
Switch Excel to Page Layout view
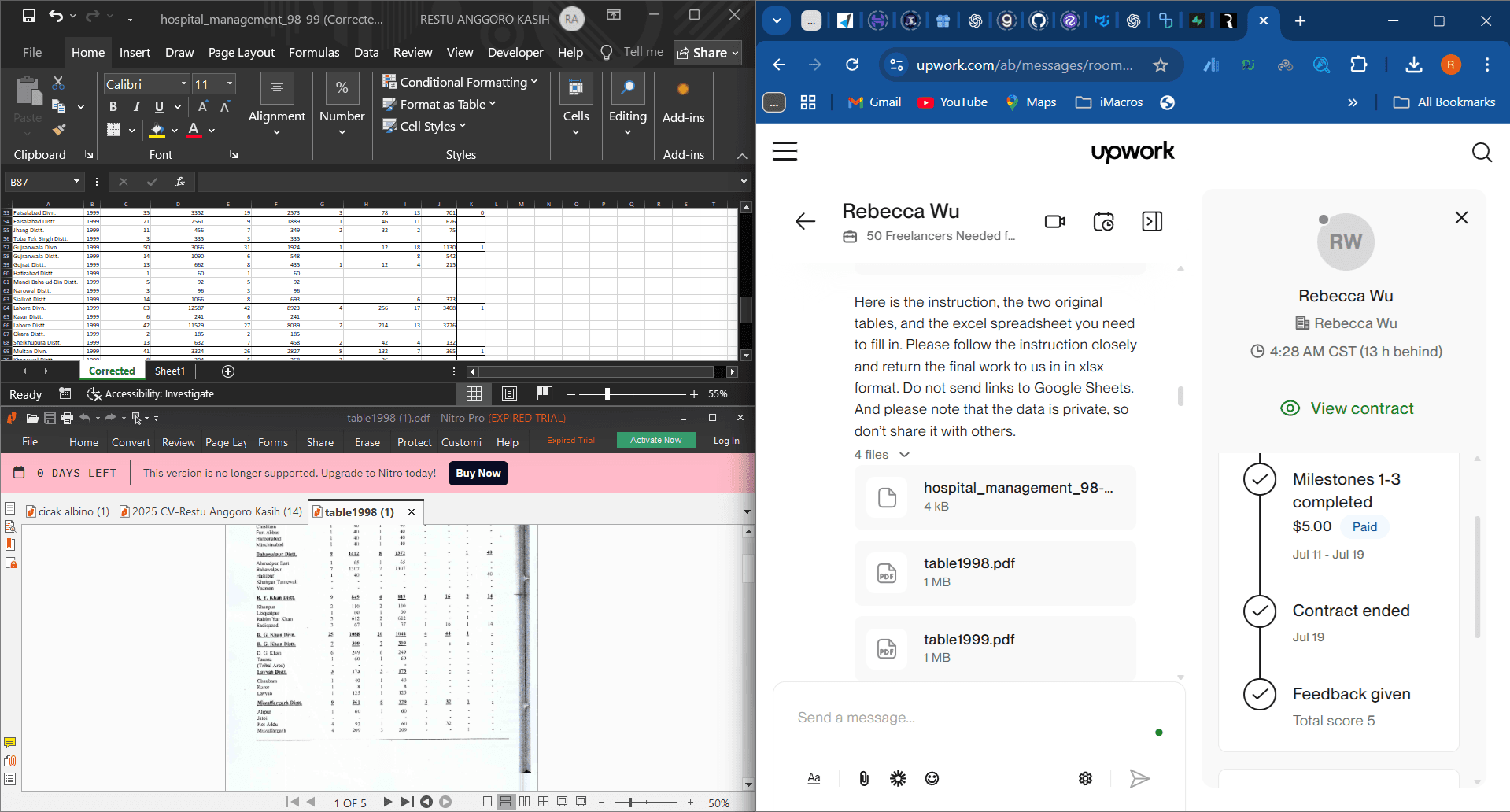pyautogui.click(x=509, y=393)
